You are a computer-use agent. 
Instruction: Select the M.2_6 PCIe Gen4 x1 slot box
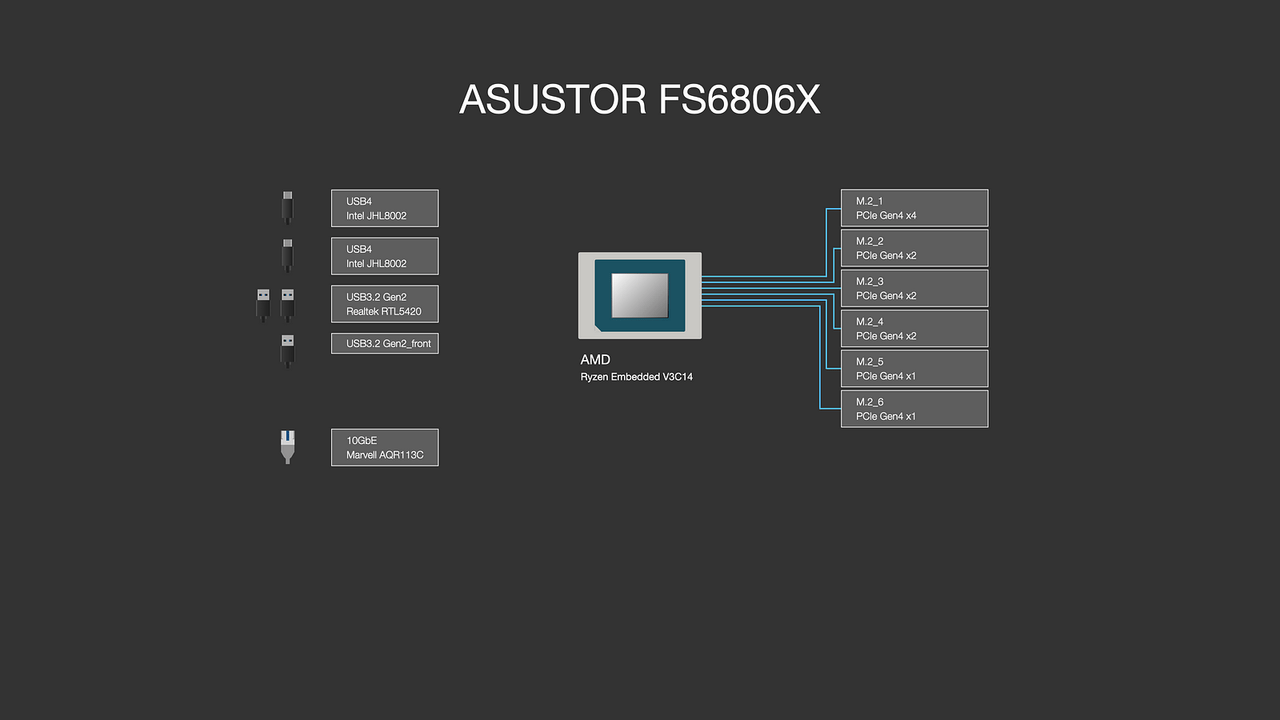tap(914, 408)
